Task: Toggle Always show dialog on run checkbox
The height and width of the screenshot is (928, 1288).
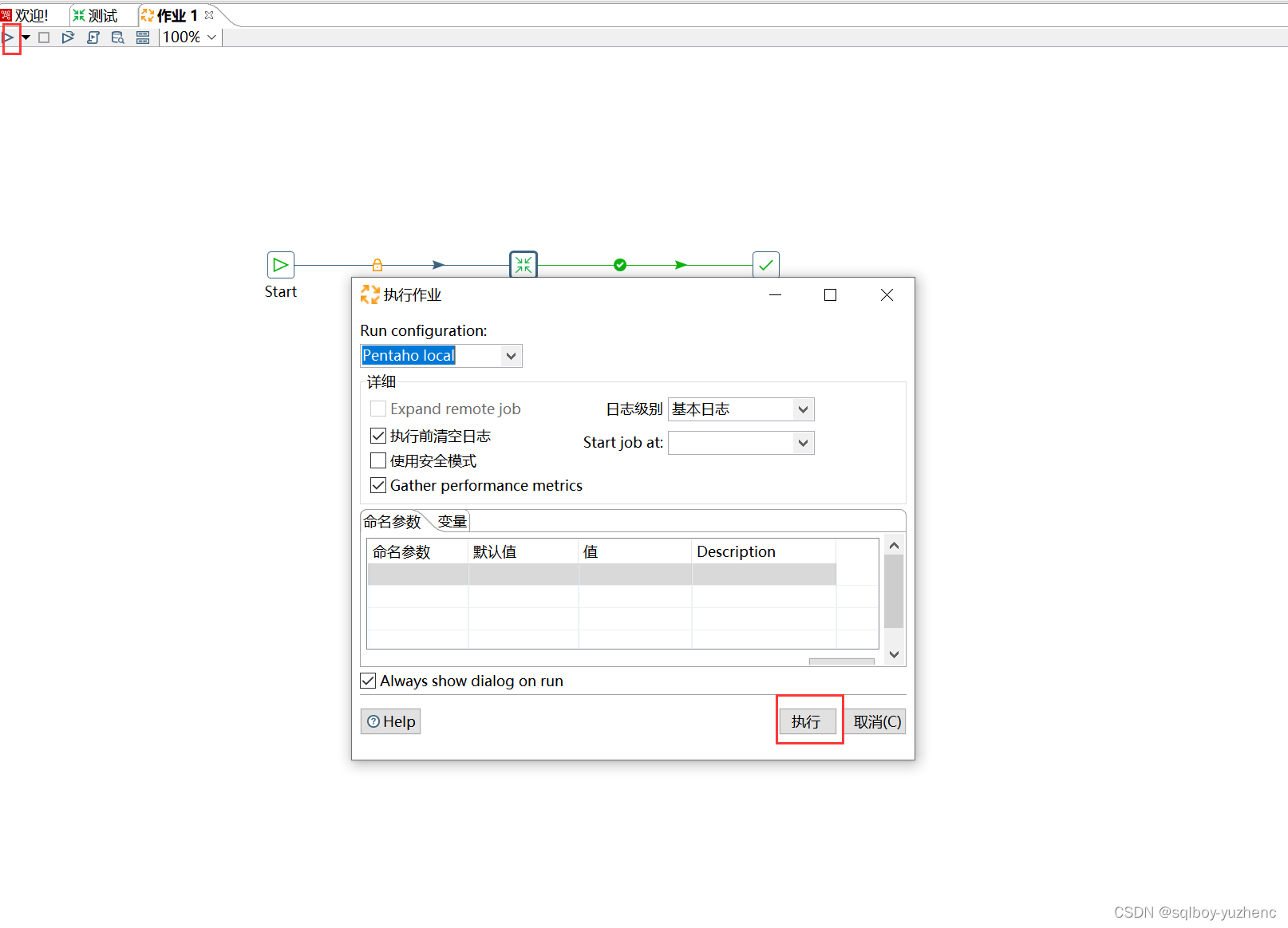Action: [x=368, y=681]
